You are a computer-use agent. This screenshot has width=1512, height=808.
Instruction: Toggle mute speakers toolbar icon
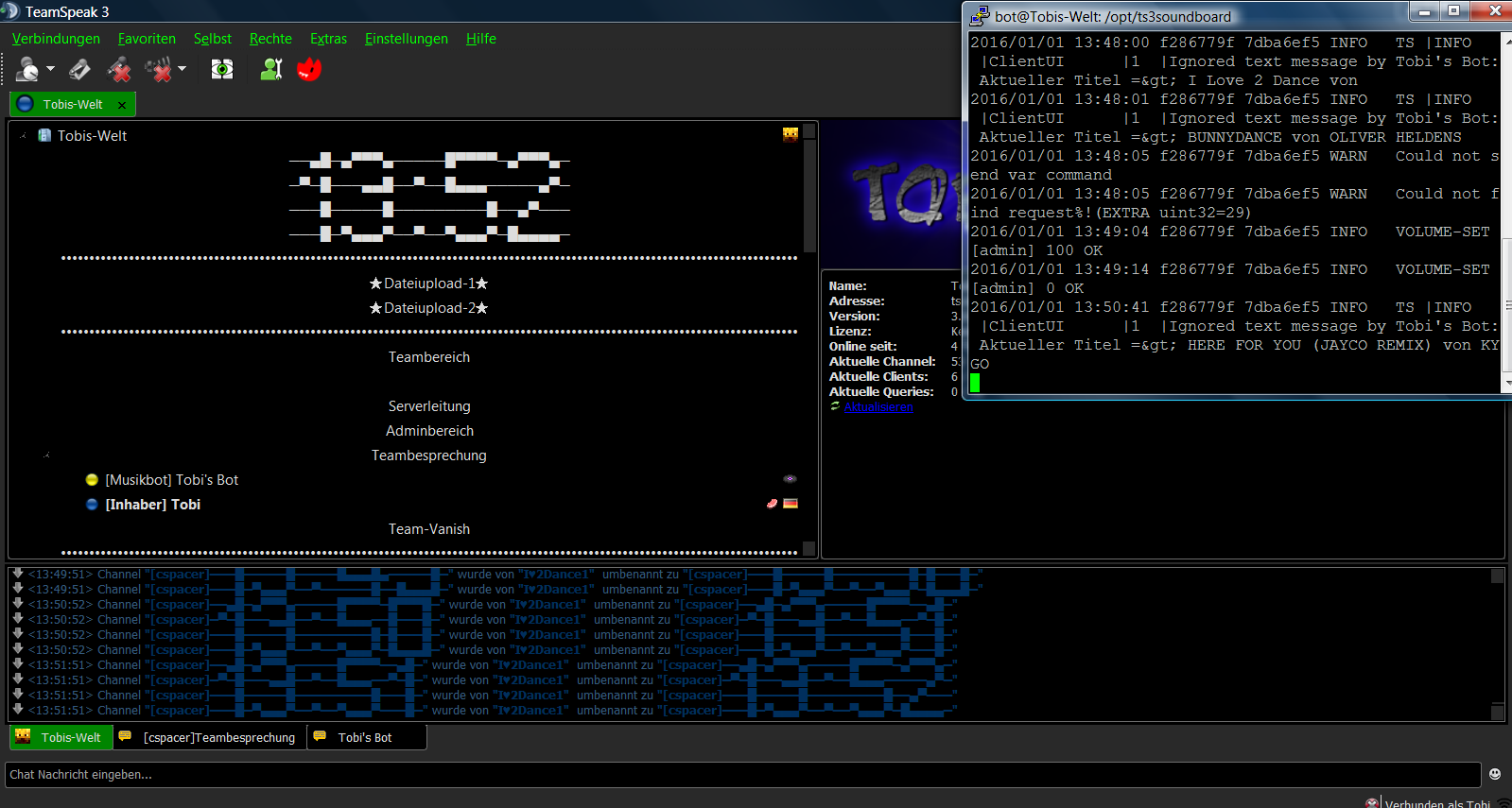(158, 69)
